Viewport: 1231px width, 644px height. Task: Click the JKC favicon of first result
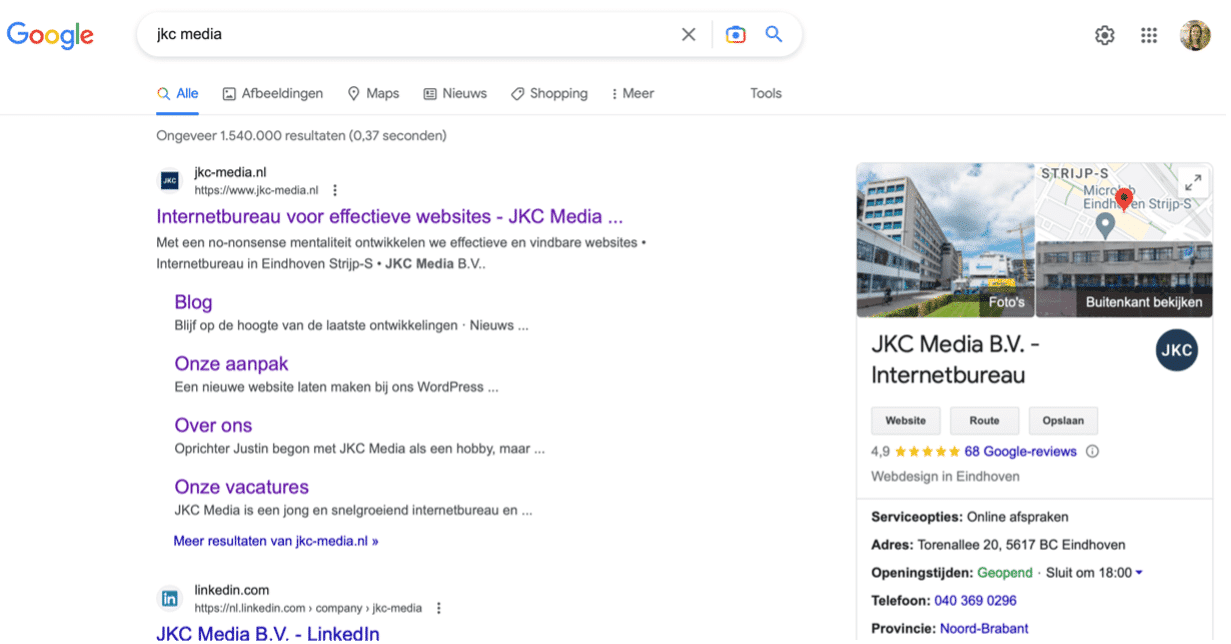170,181
